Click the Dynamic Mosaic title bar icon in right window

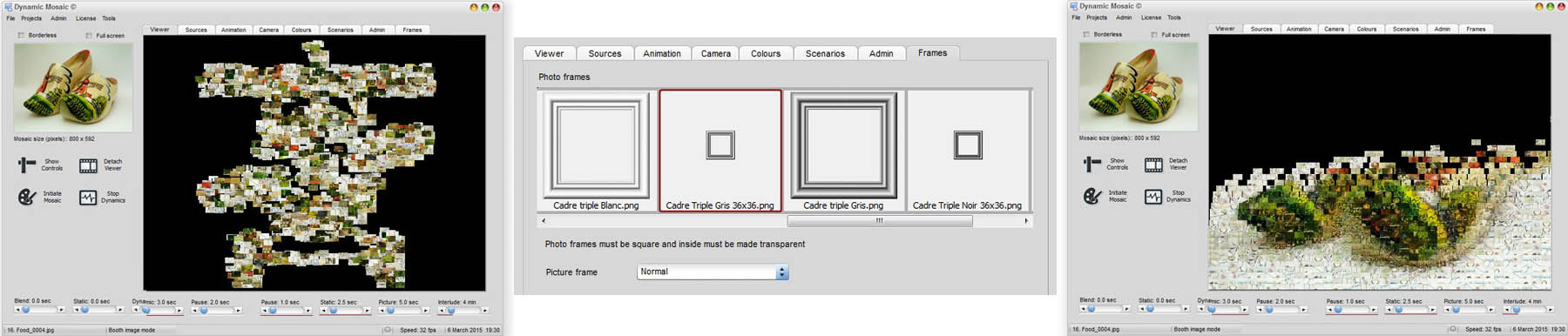coord(1074,5)
